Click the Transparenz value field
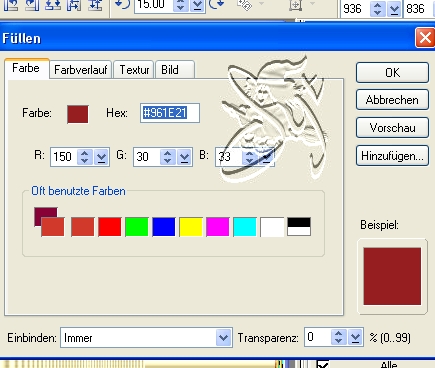 [x=318, y=338]
